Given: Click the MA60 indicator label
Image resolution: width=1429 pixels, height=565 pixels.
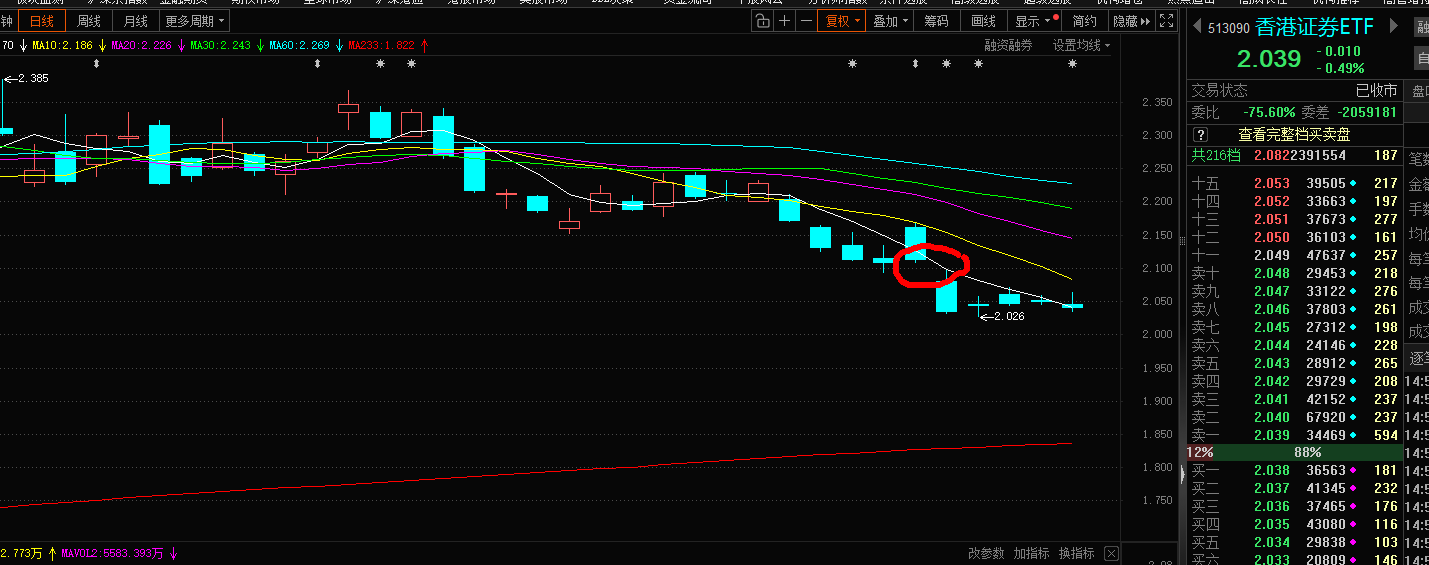Looking at the screenshot, I should click(299, 45).
